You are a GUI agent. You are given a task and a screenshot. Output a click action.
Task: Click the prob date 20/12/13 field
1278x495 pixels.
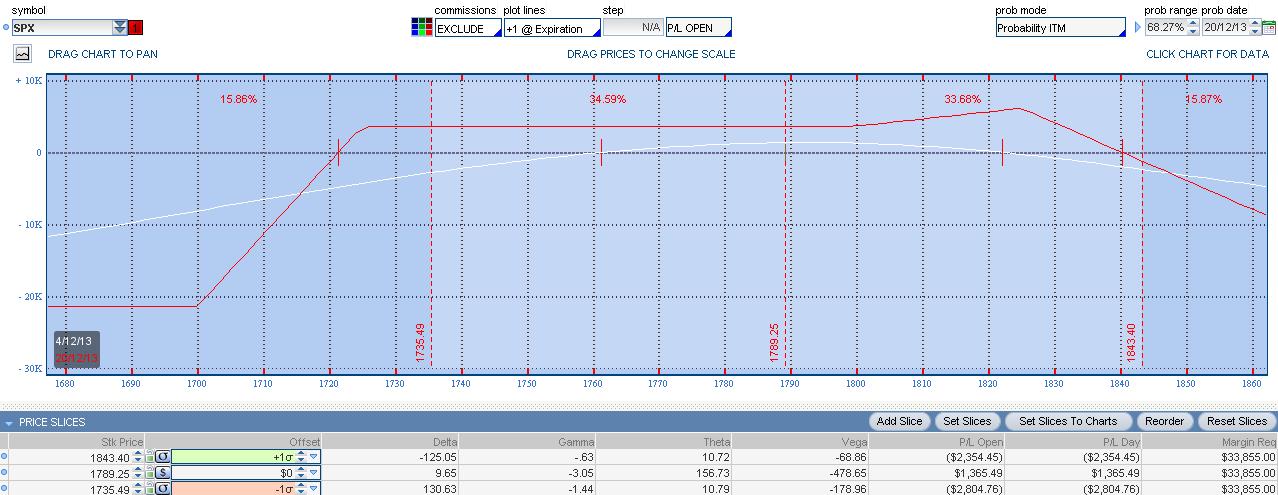1226,28
